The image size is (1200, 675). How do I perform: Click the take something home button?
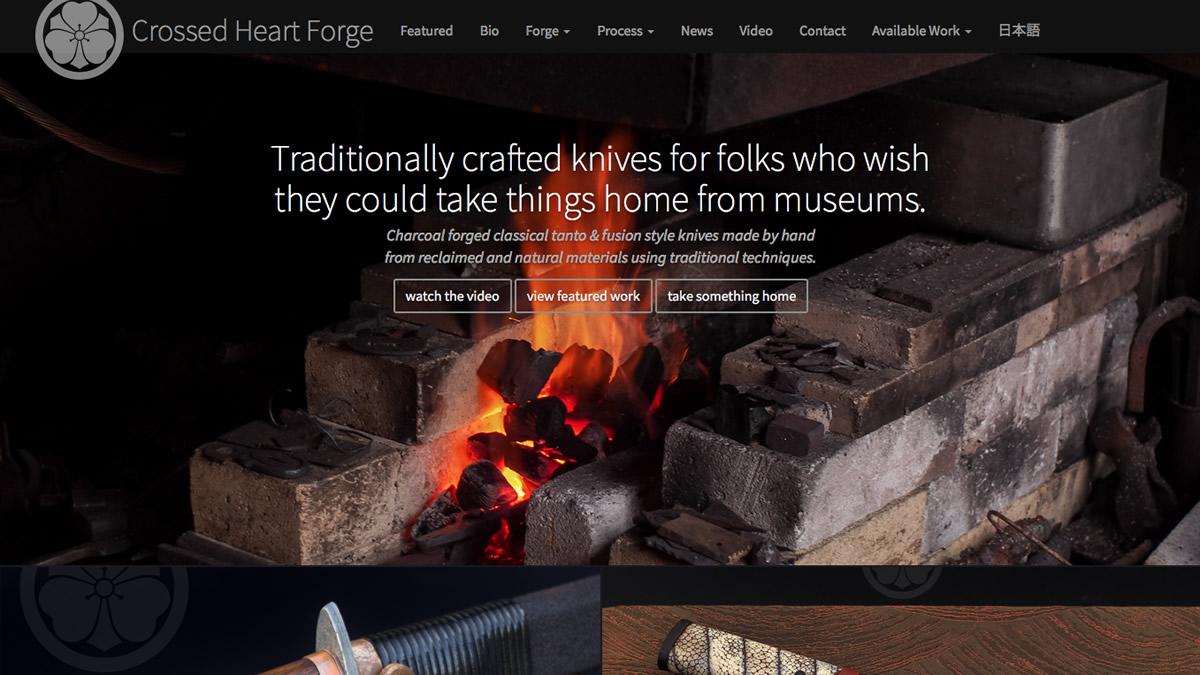point(731,296)
